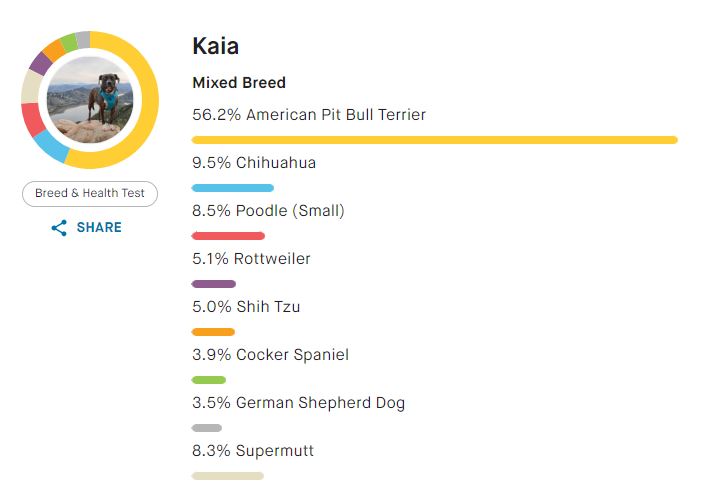Click the 5.1% Rottweiler breed label
723x492 pixels.
point(251,259)
